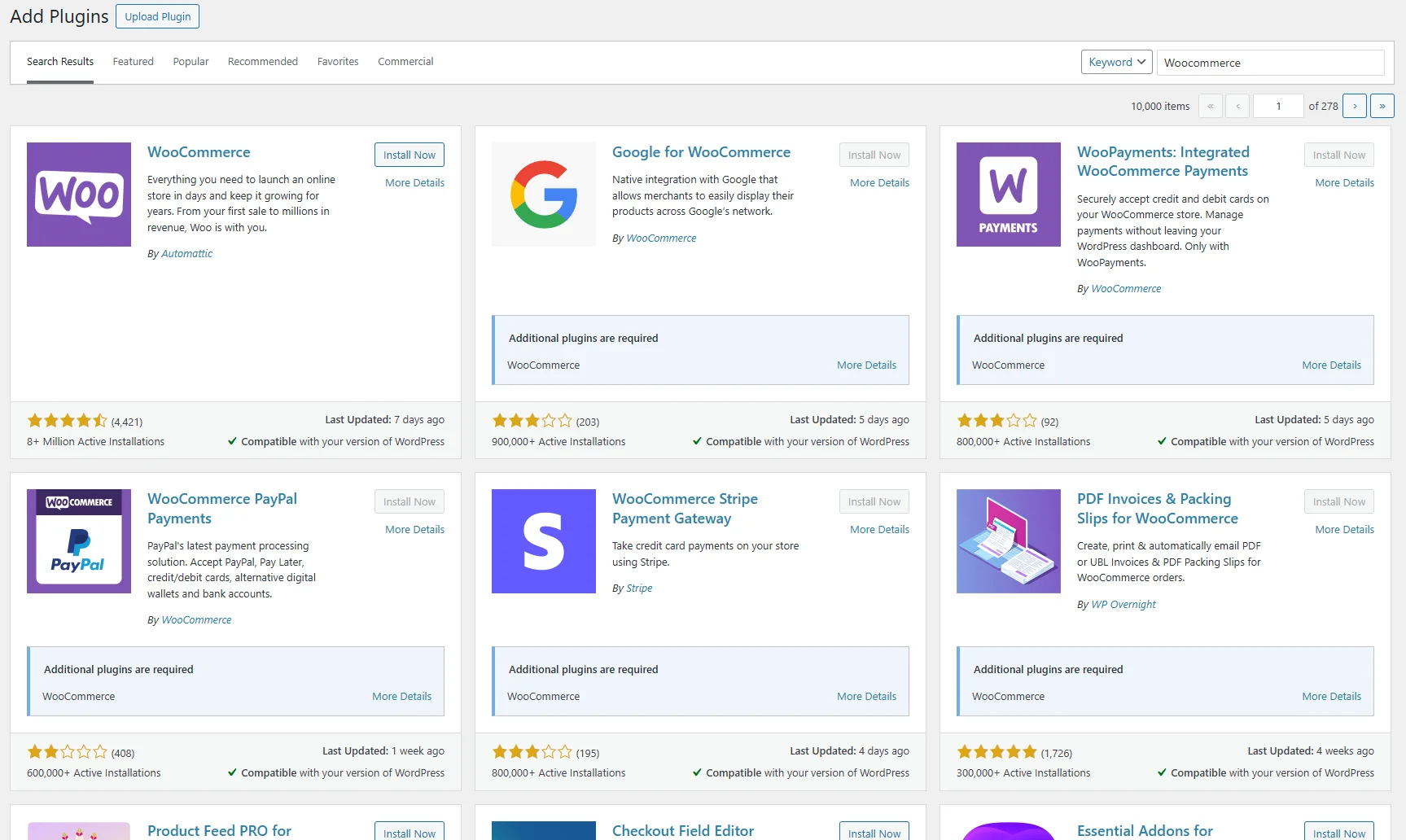1406x840 pixels.
Task: Open the Checkout Field Editor title link
Action: (683, 831)
